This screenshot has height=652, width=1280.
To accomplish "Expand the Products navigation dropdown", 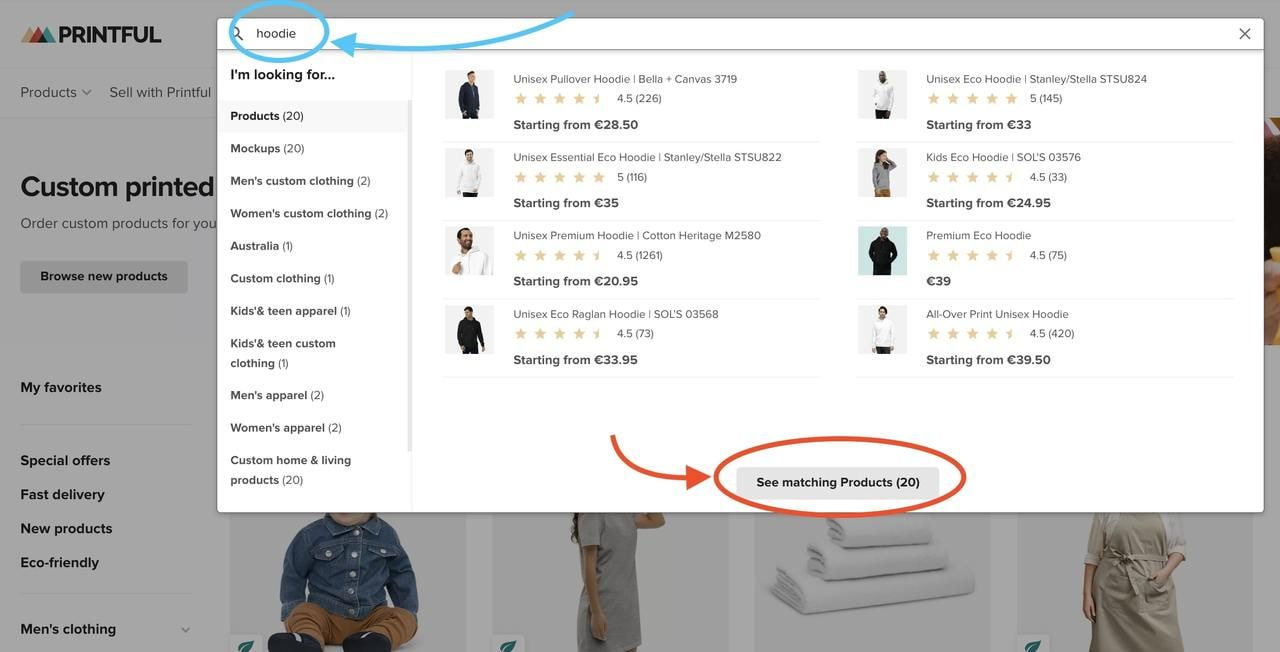I will [x=56, y=92].
